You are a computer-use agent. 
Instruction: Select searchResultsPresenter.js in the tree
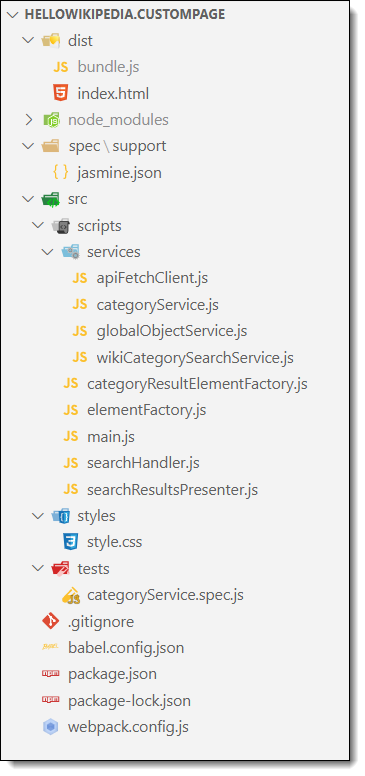(x=172, y=489)
